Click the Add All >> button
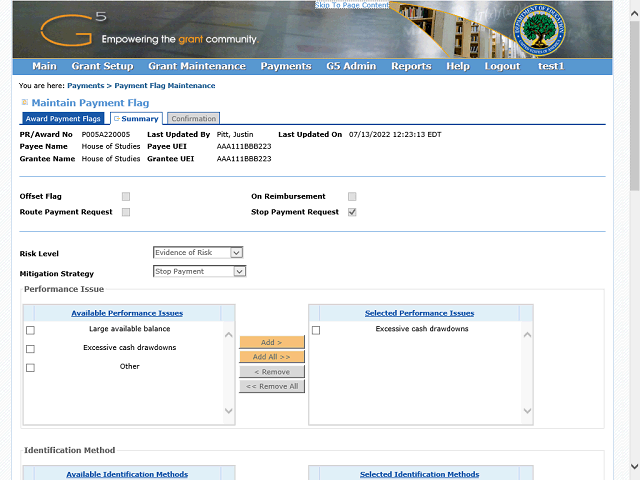The height and width of the screenshot is (480, 640). click(272, 357)
